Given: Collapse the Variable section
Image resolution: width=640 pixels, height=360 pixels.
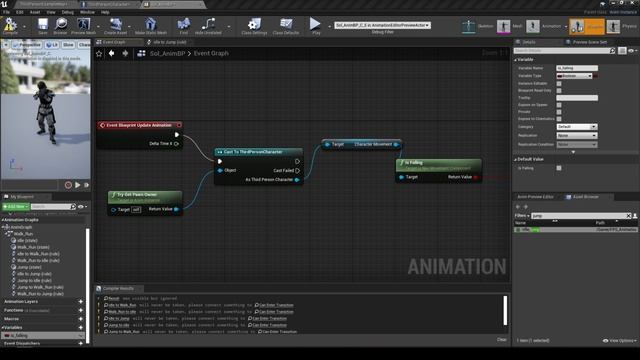Looking at the screenshot, I should (516, 60).
